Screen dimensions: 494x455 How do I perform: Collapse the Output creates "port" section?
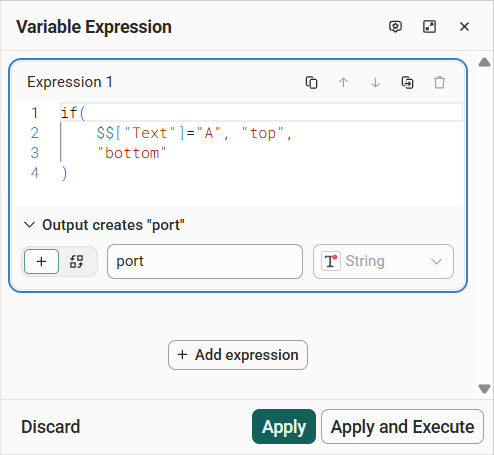click(x=29, y=225)
